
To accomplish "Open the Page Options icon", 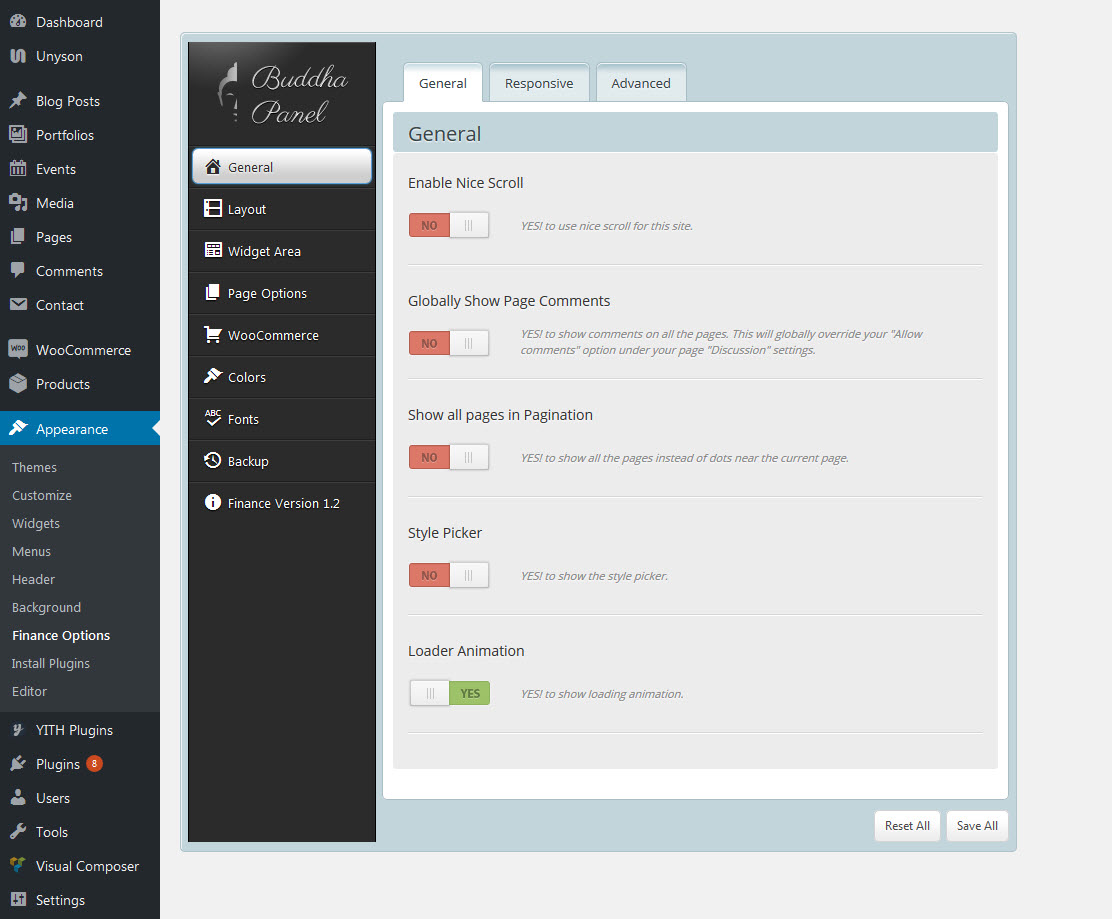I will point(212,293).
